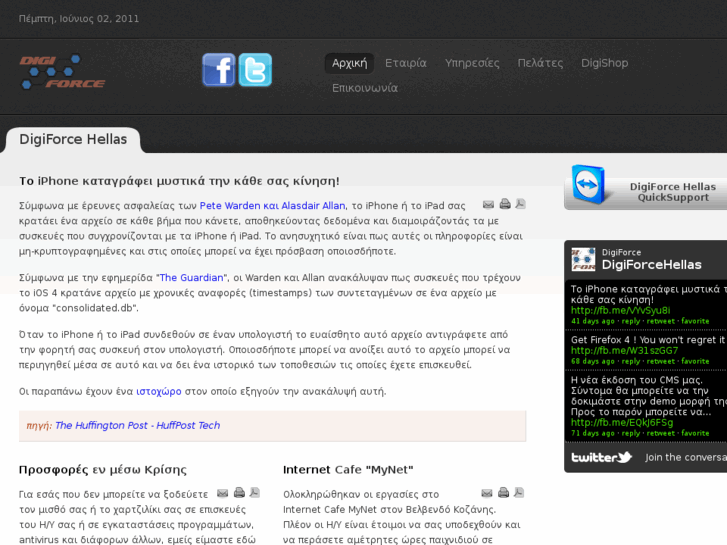Open the 71 days ago timestamp

pos(593,433)
